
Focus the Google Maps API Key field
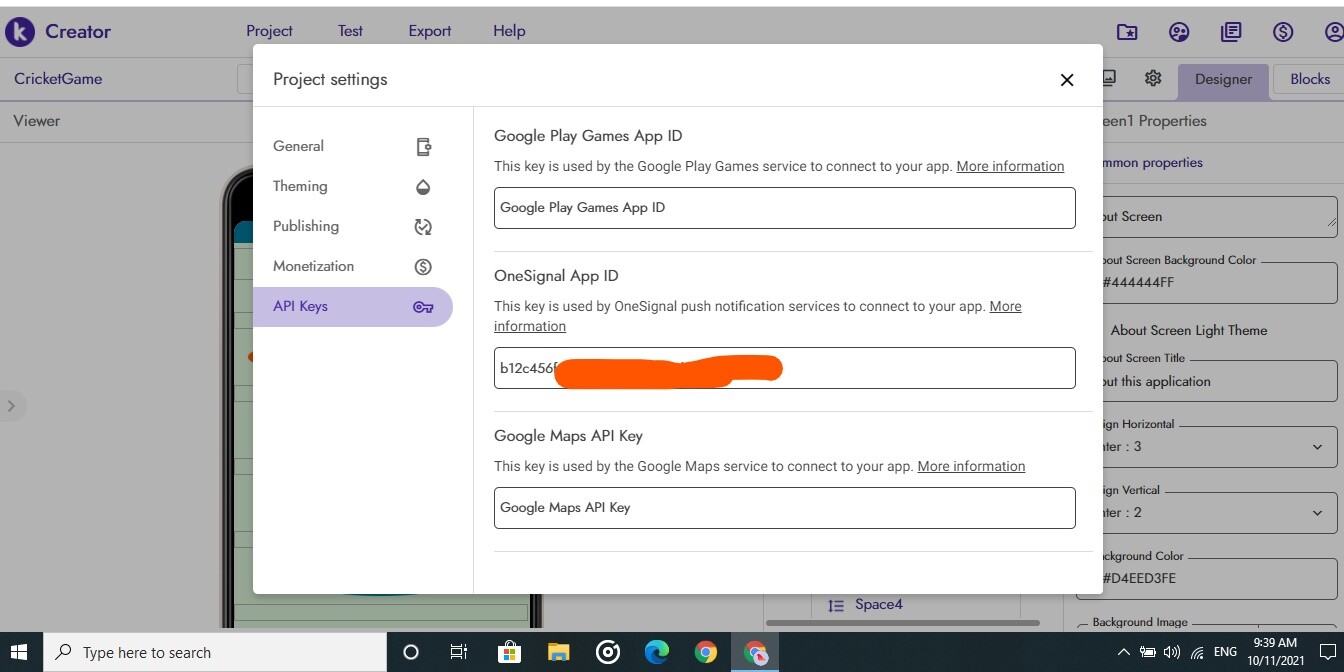tap(784, 508)
